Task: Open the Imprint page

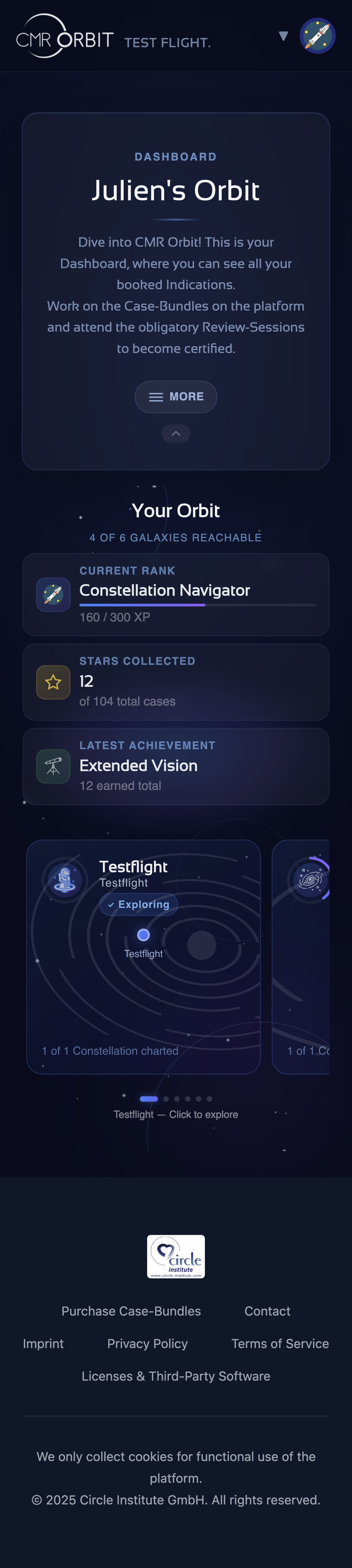Action: pos(42,1343)
